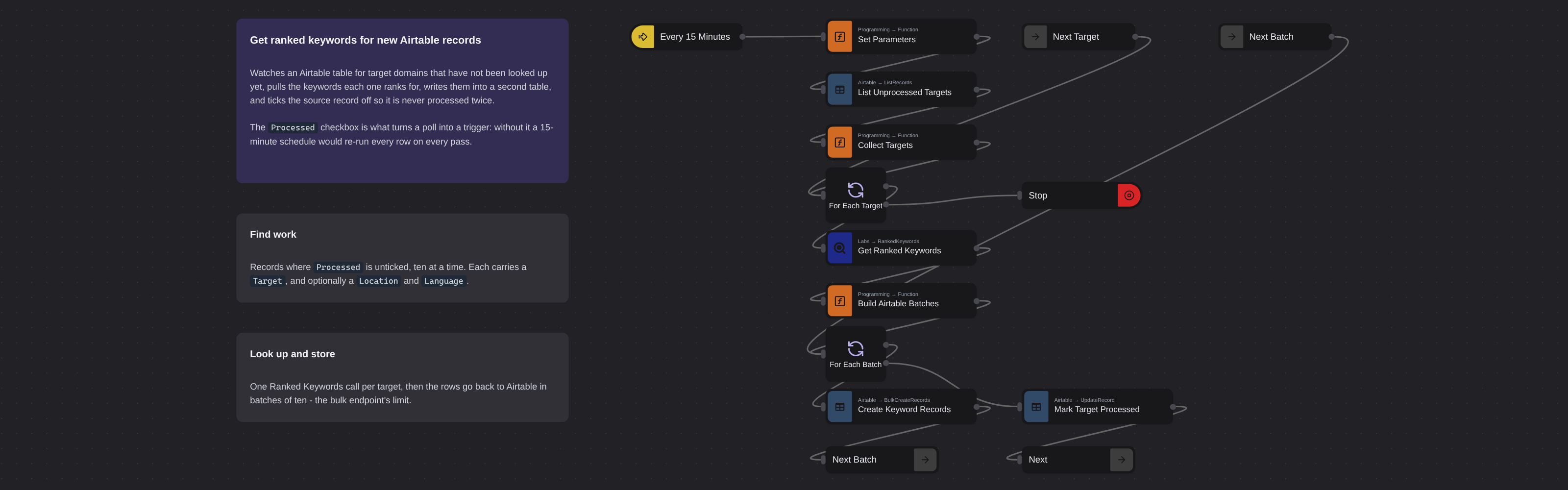Click the 'Get ranked keywords for new Airtable records' title
The image size is (1568, 490).
tap(365, 40)
